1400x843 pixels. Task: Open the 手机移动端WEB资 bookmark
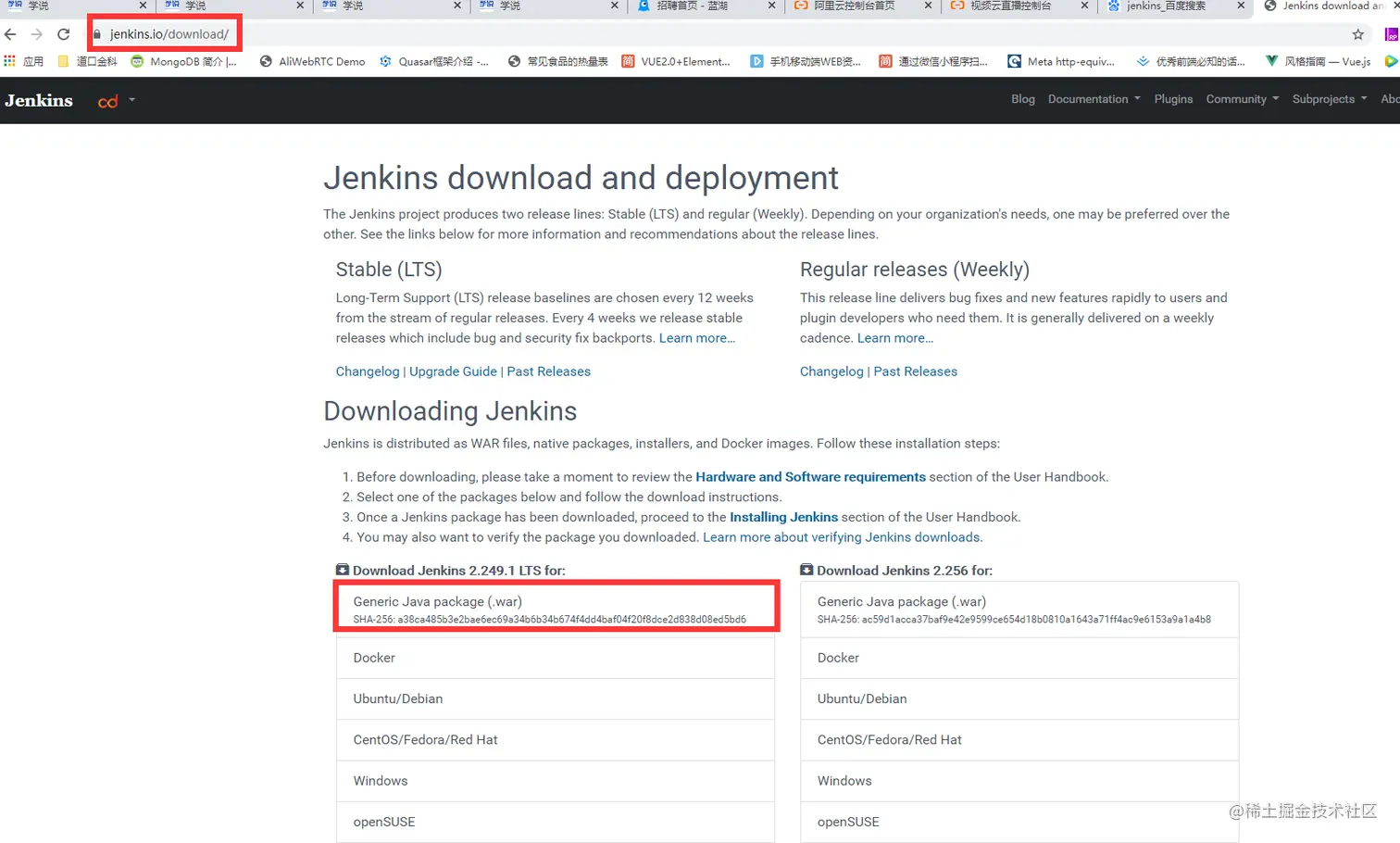[806, 61]
